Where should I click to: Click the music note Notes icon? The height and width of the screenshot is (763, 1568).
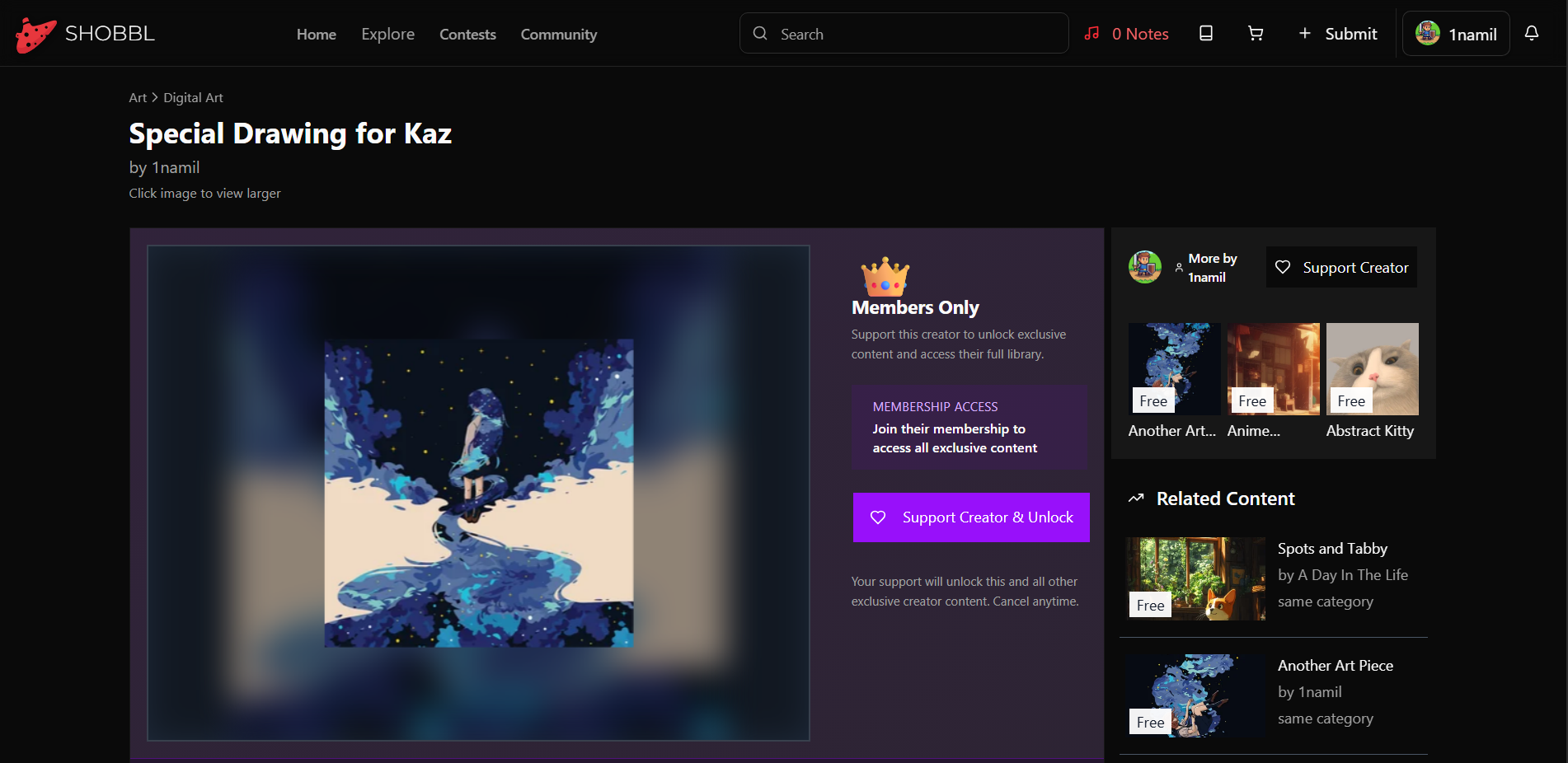tap(1091, 33)
